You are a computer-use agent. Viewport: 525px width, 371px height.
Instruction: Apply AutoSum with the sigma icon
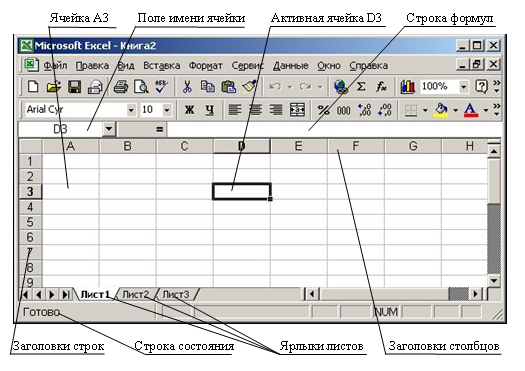361,87
